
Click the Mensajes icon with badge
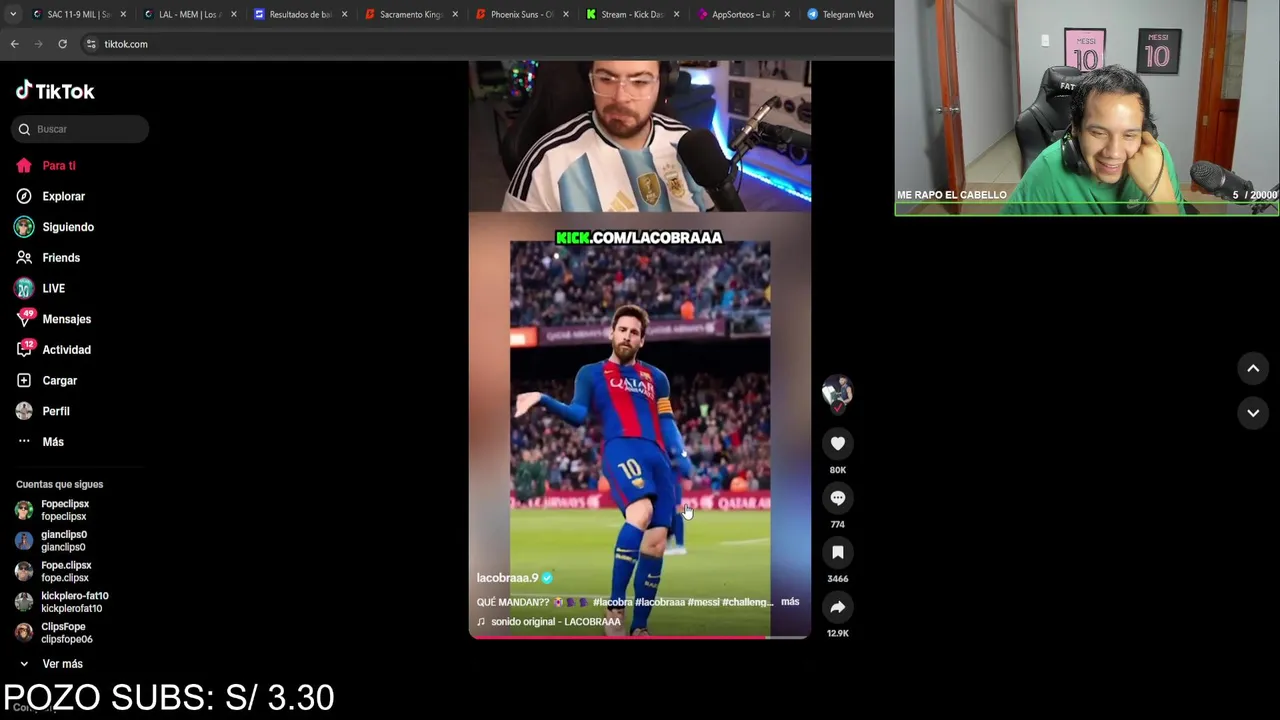click(x=25, y=318)
